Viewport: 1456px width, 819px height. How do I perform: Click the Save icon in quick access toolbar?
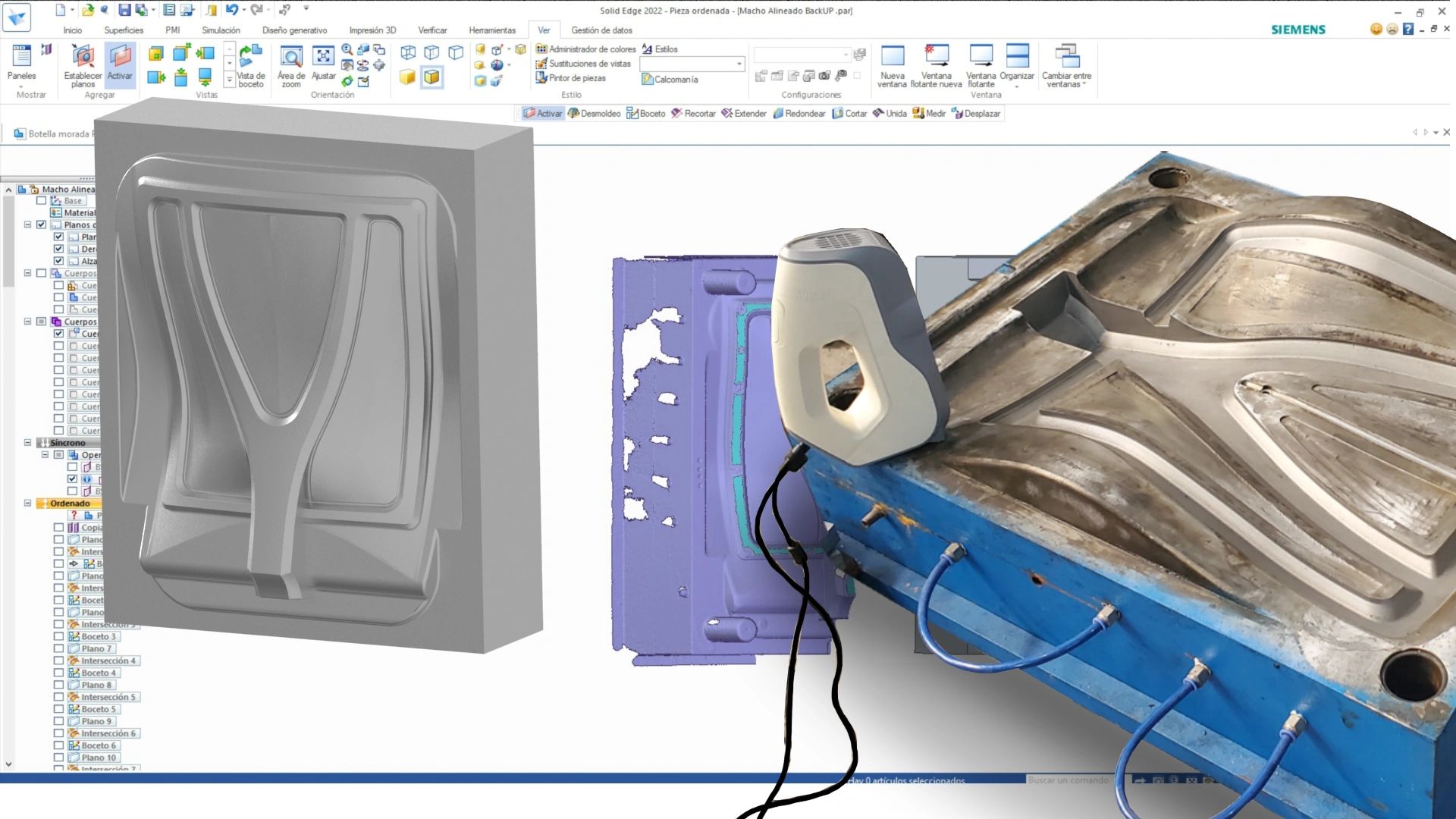coord(124,10)
